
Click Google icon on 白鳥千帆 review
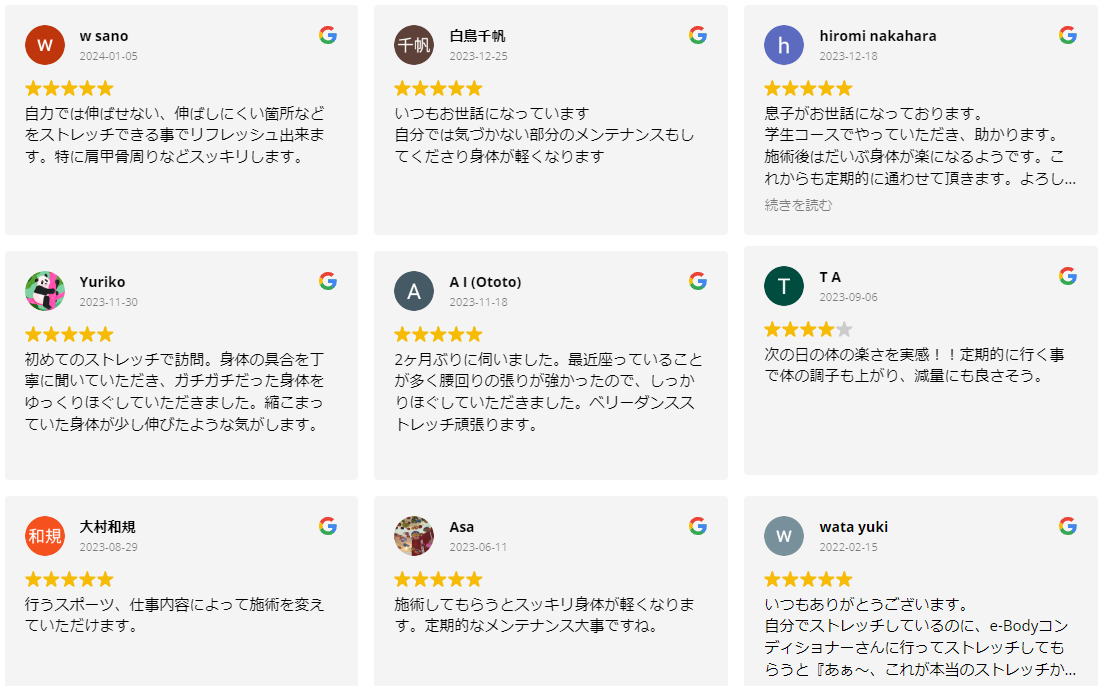click(x=698, y=35)
